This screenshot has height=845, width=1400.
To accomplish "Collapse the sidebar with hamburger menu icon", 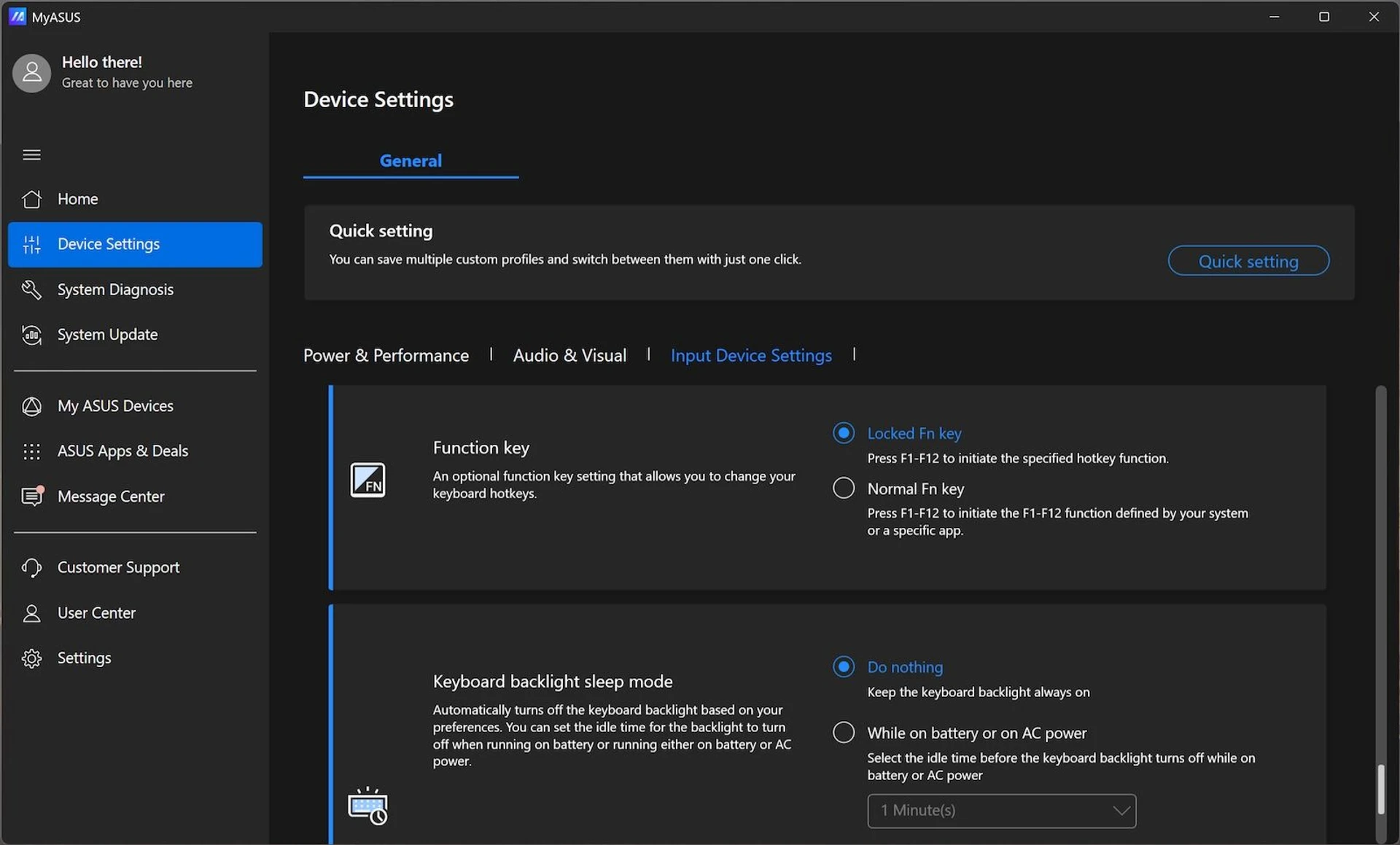I will coord(31,155).
